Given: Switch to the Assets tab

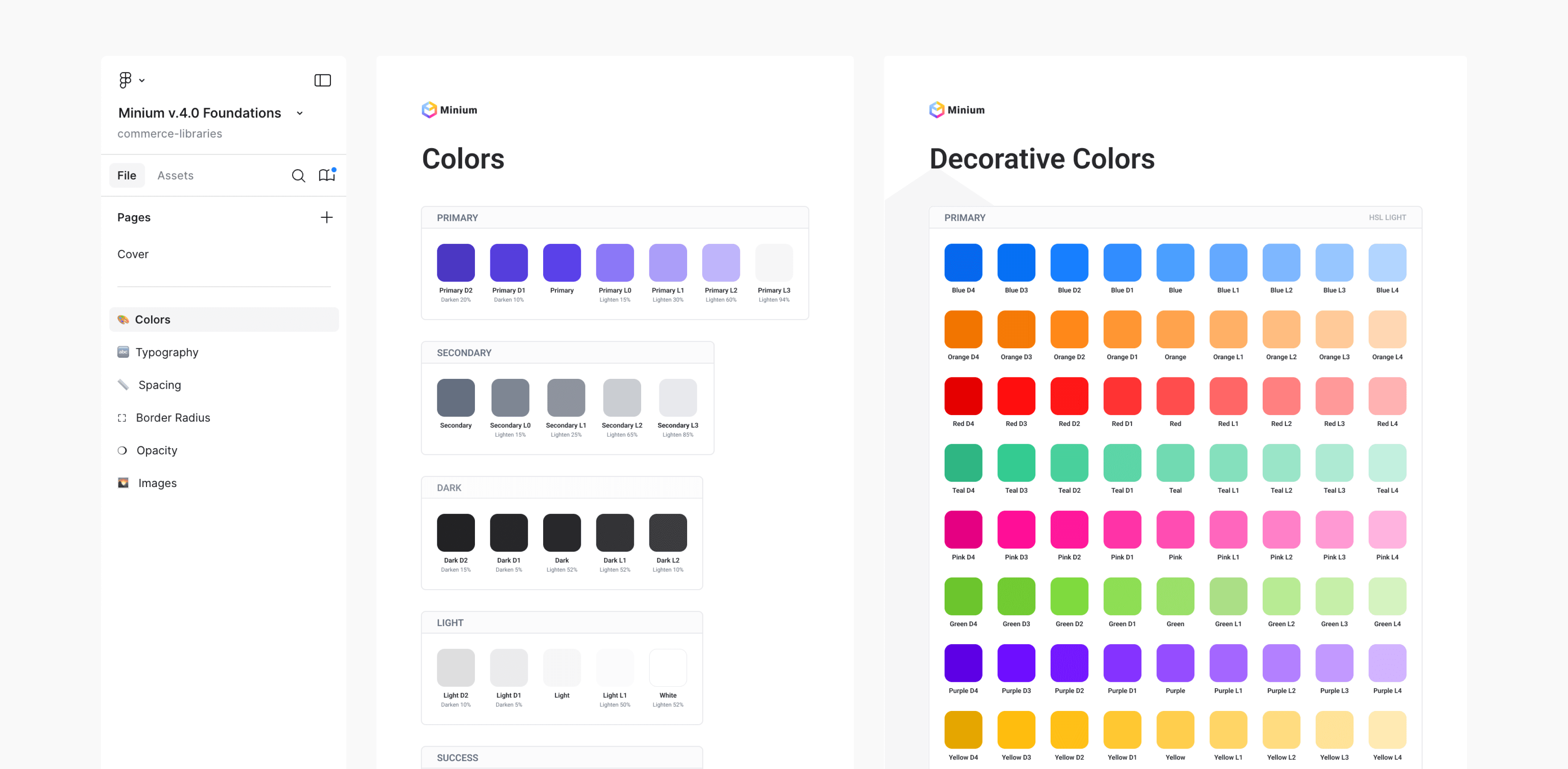Looking at the screenshot, I should 175,175.
